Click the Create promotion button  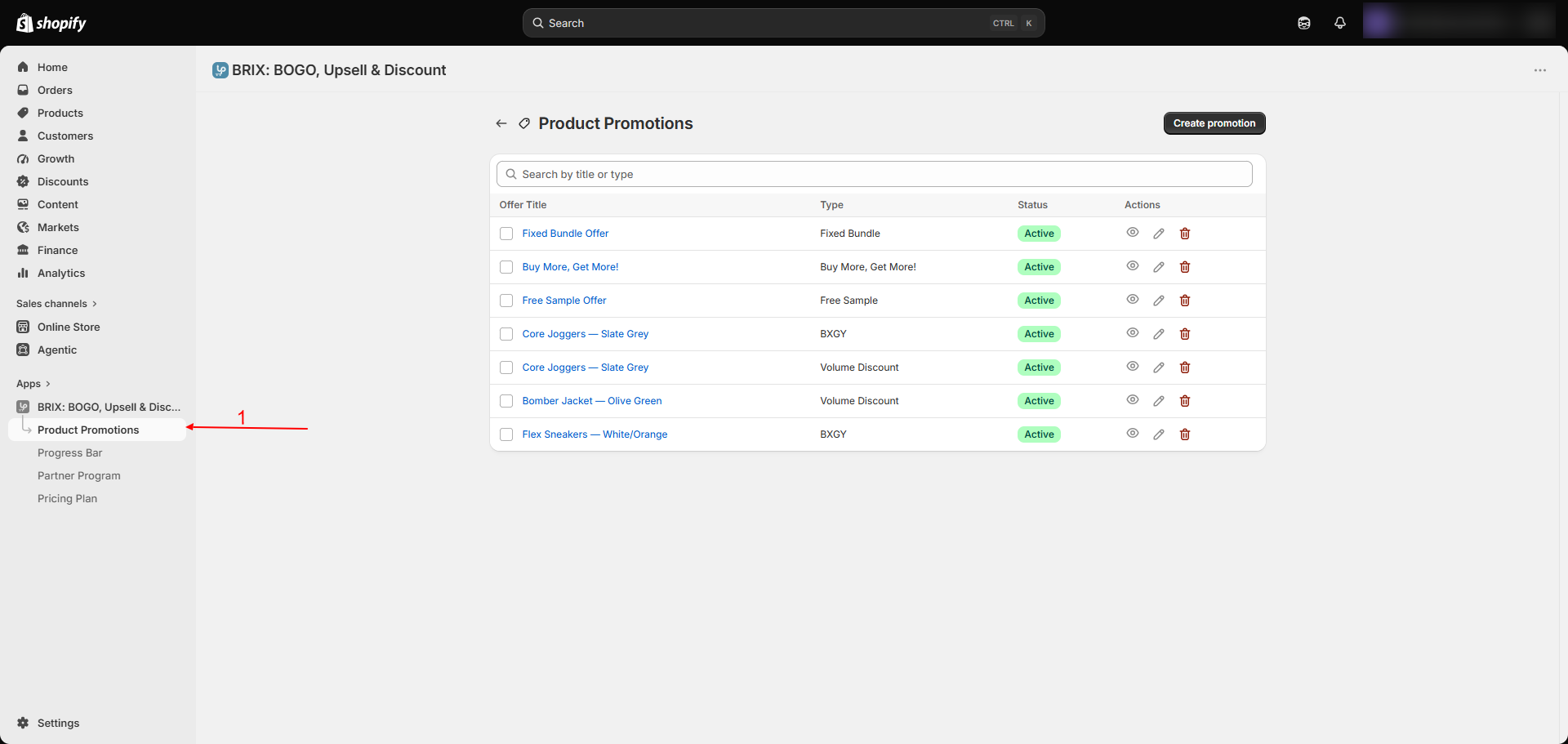1214,123
